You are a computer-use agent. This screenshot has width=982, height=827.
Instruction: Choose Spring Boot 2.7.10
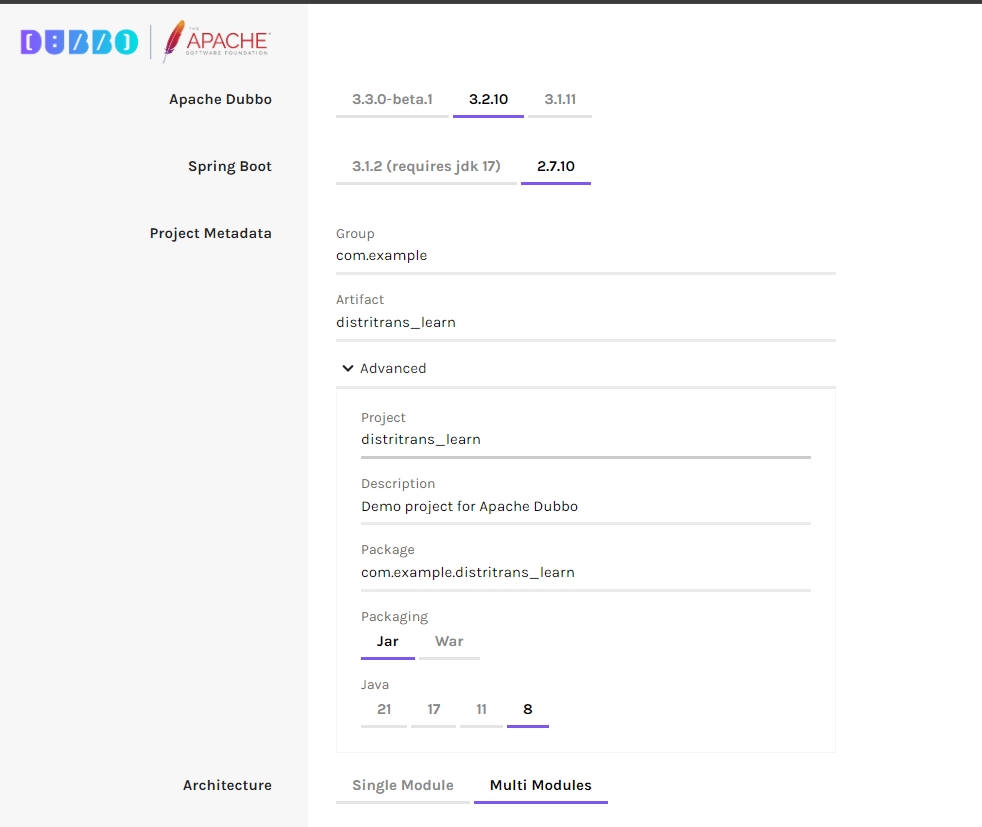(556, 167)
